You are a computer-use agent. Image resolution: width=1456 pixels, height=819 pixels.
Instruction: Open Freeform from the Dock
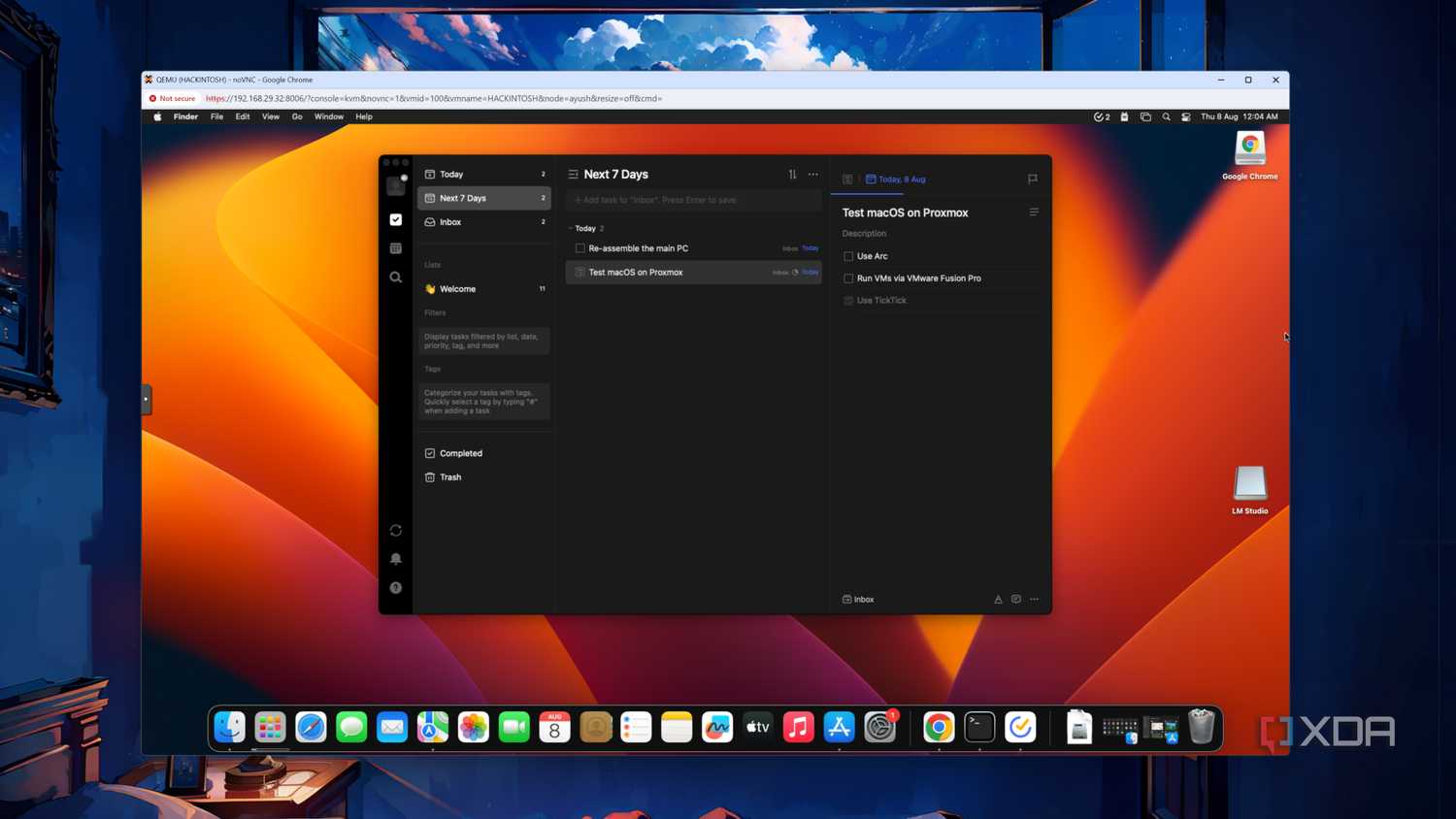tap(717, 727)
